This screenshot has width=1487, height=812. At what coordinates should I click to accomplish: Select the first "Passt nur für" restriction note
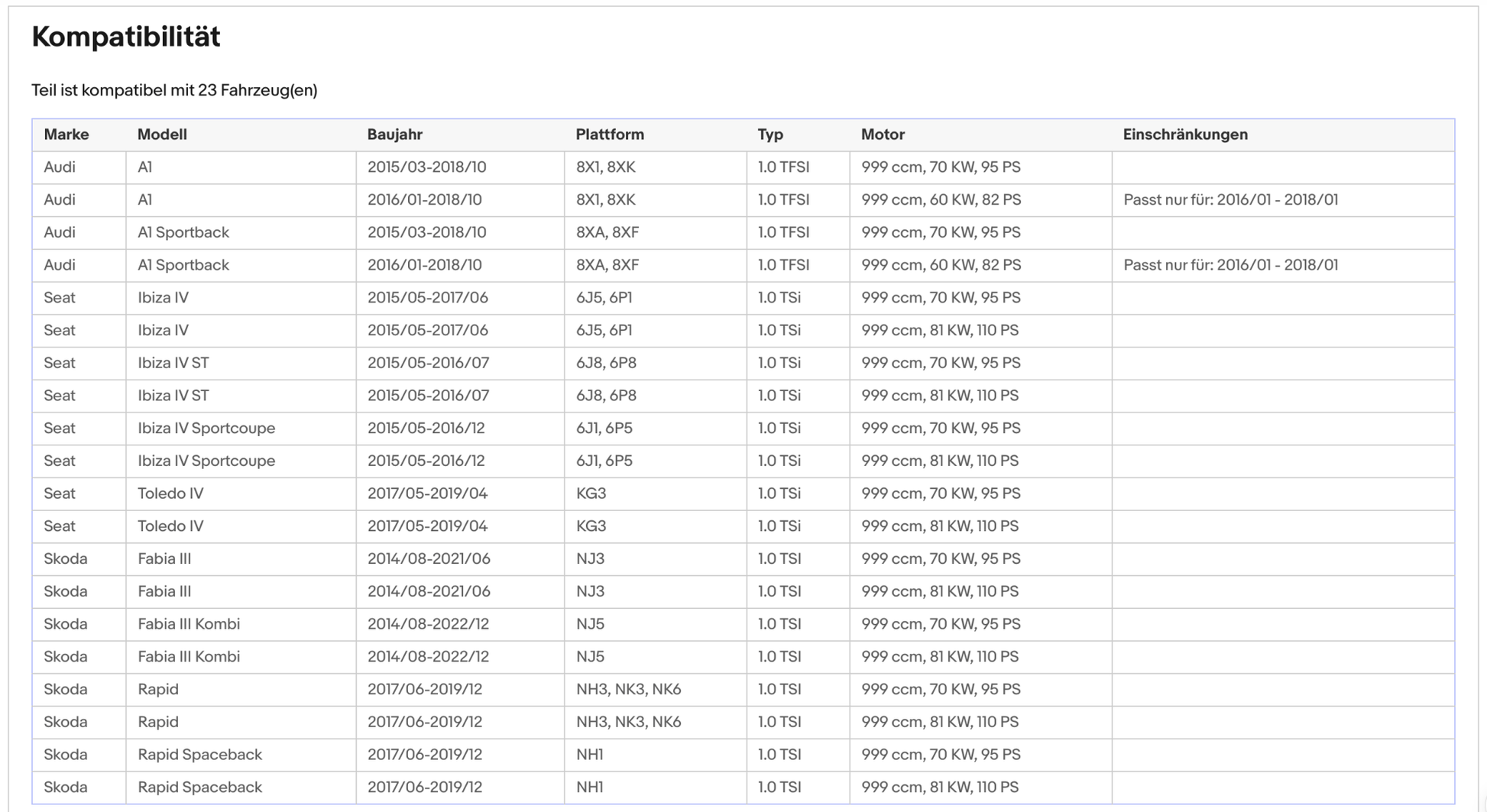tap(1230, 200)
